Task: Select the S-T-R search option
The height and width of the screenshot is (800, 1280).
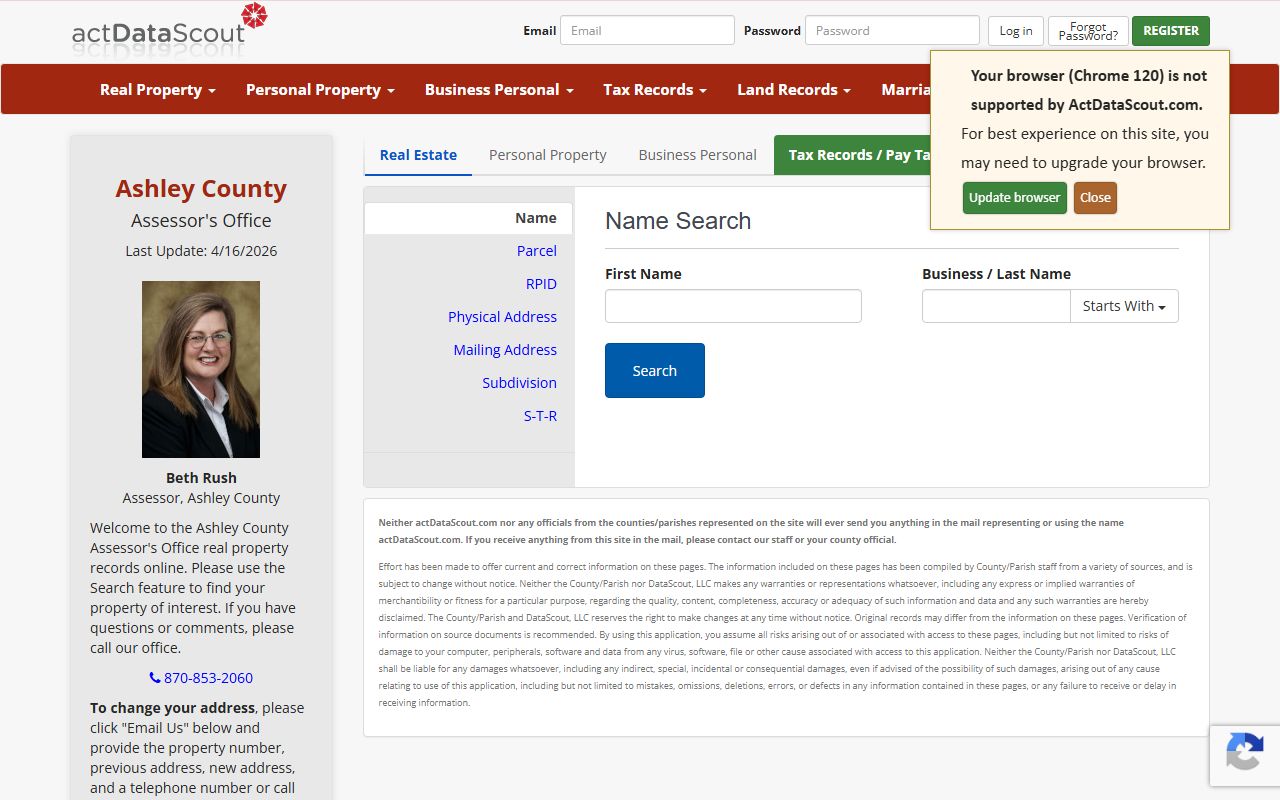Action: tap(540, 416)
